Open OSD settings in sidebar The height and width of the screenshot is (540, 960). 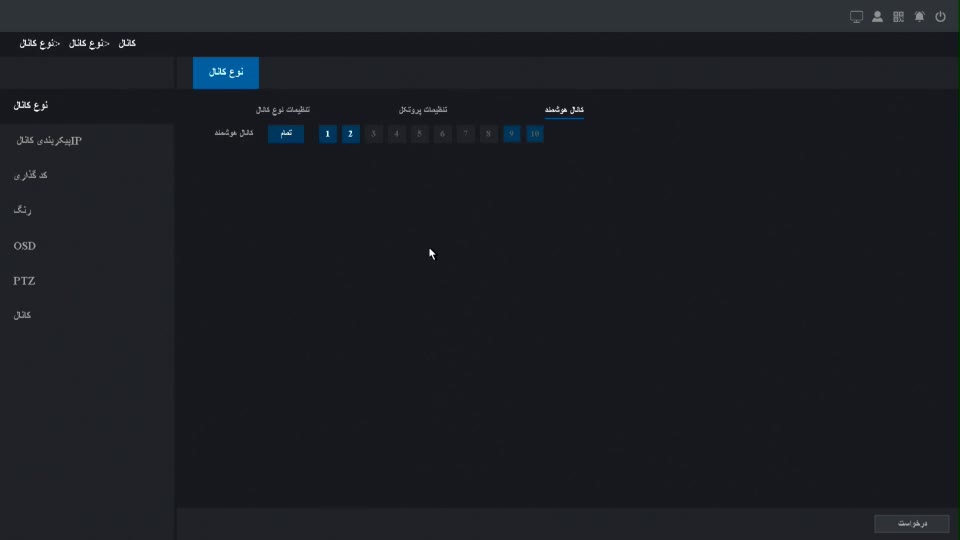pyautogui.click(x=25, y=246)
